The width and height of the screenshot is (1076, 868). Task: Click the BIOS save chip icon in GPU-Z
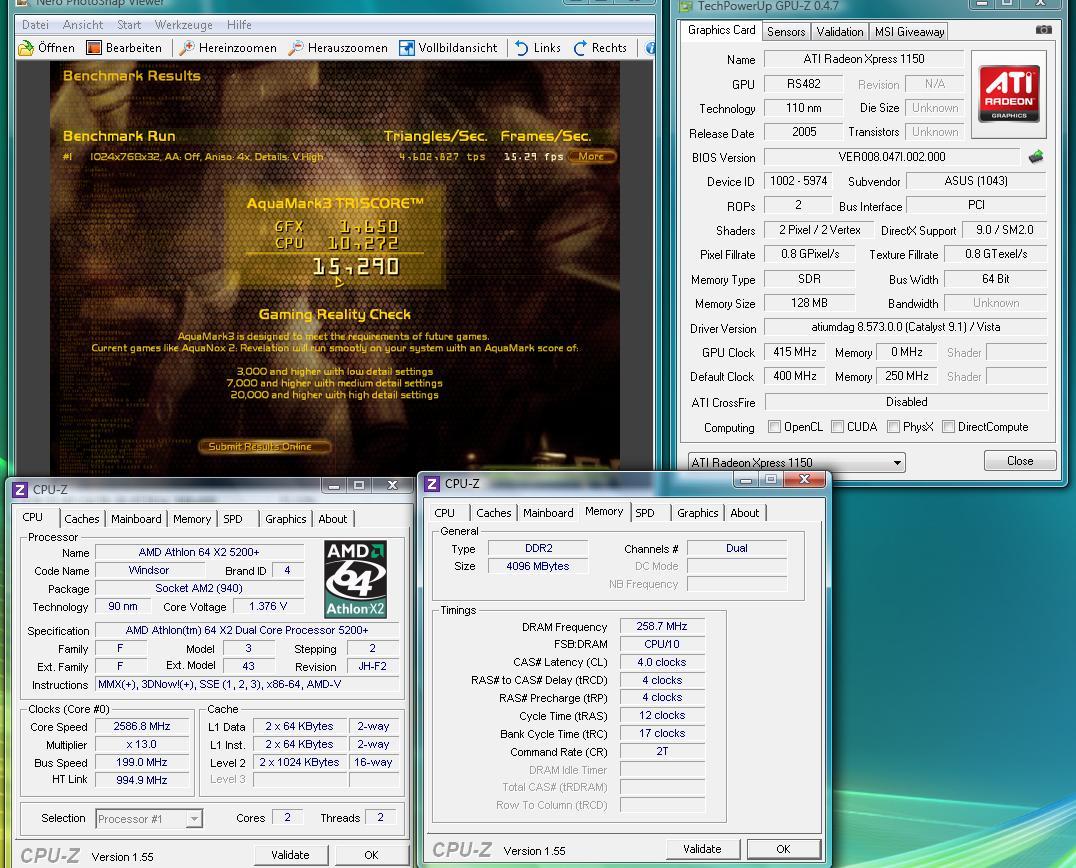1036,157
